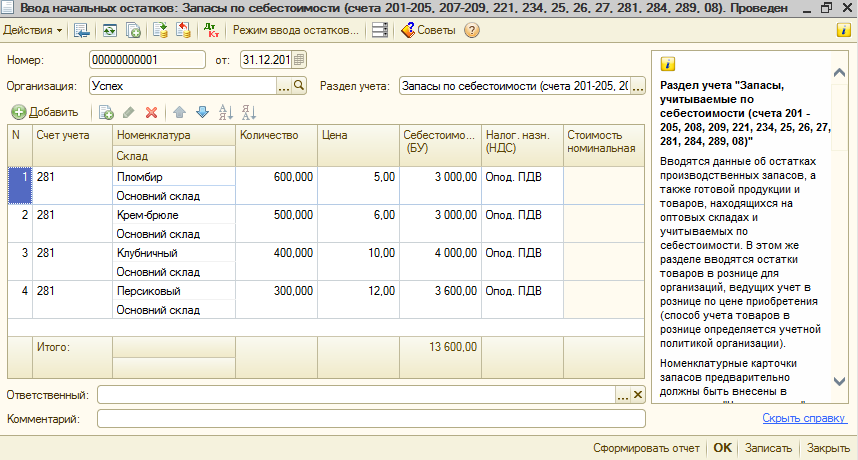The height and width of the screenshot is (460, 858).
Task: Move the row up with arrow icon
Action: pyautogui.click(x=180, y=112)
